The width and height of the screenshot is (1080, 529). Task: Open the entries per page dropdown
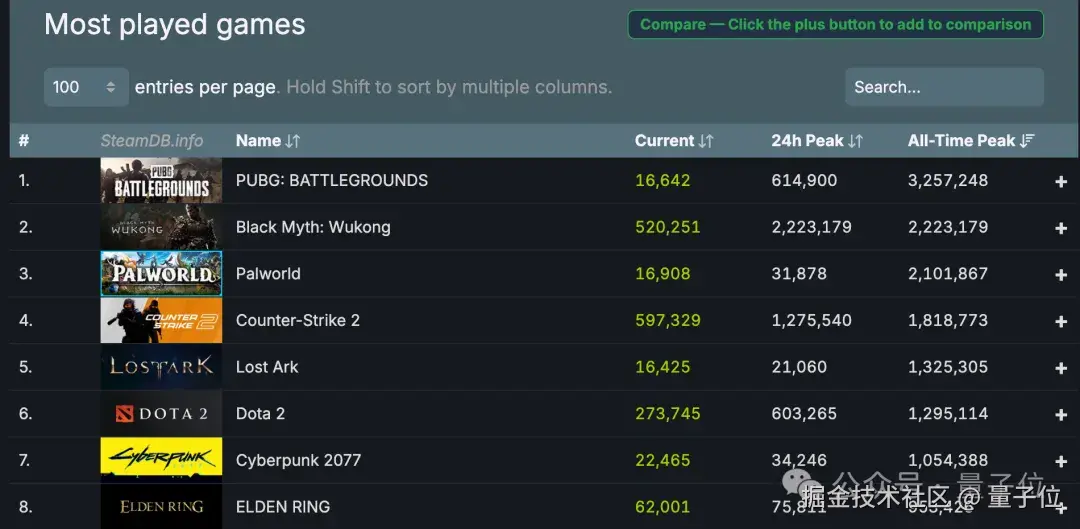86,87
